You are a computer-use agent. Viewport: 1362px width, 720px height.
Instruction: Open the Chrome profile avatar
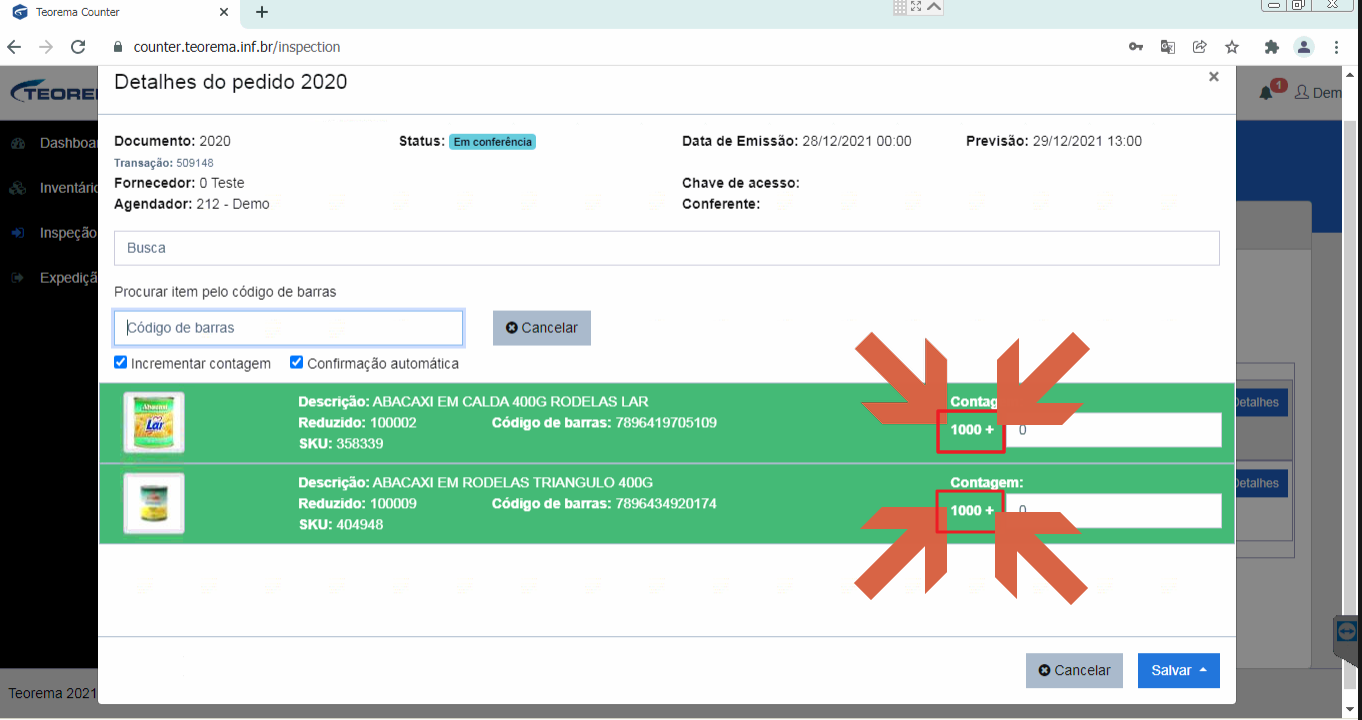tap(1304, 47)
